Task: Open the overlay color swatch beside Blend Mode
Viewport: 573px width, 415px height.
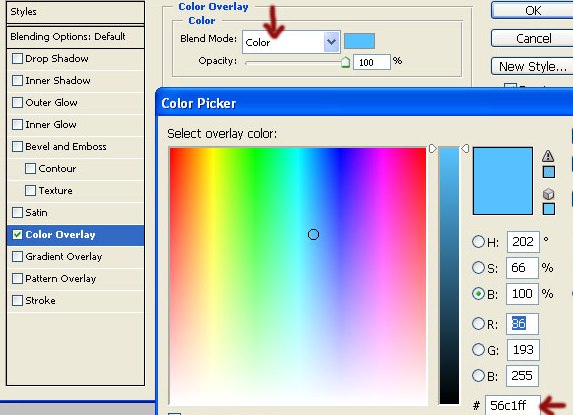Action: point(359,41)
